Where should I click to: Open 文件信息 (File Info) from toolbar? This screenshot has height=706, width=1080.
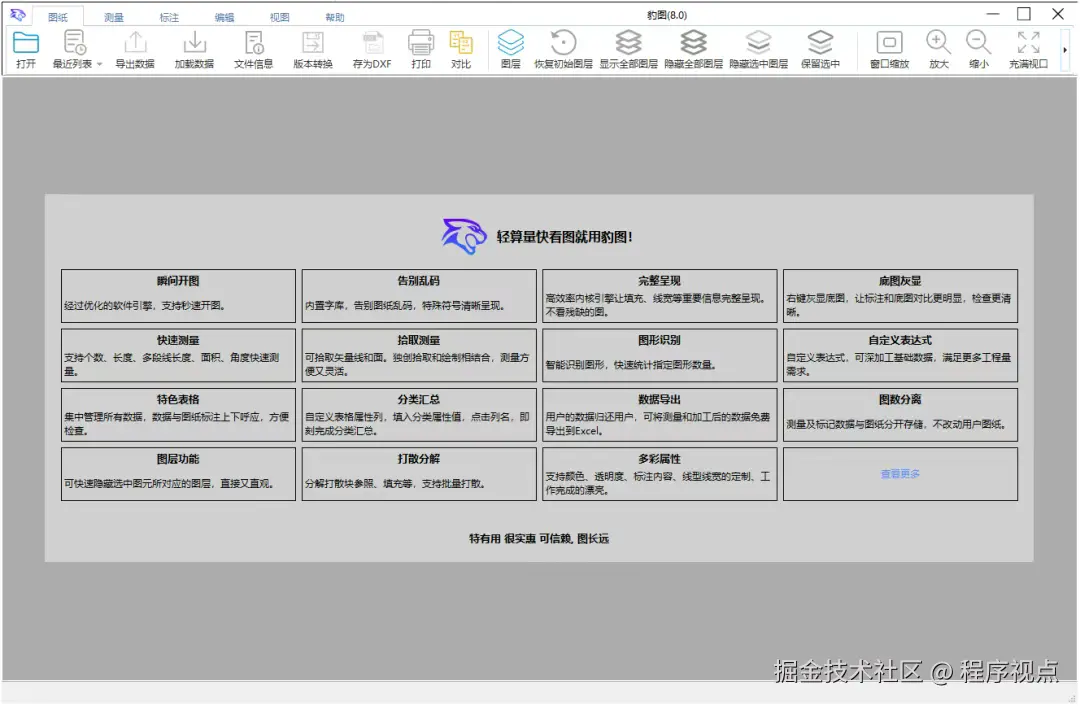click(253, 47)
